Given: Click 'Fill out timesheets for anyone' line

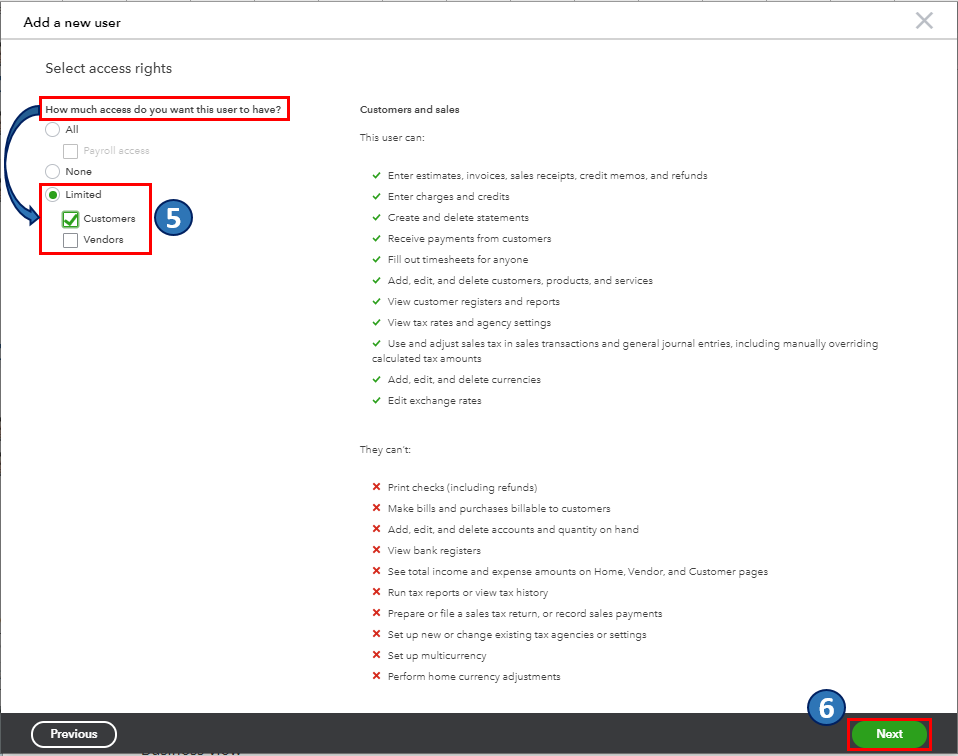Looking at the screenshot, I should [x=458, y=260].
